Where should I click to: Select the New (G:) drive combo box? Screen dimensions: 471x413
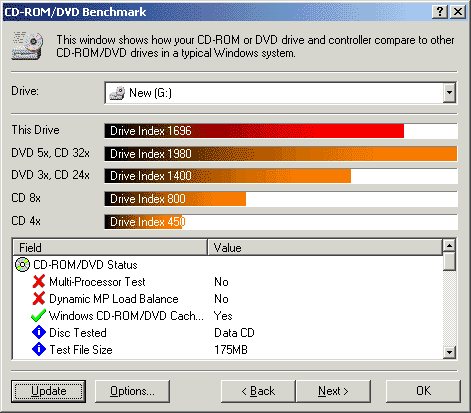click(x=280, y=93)
